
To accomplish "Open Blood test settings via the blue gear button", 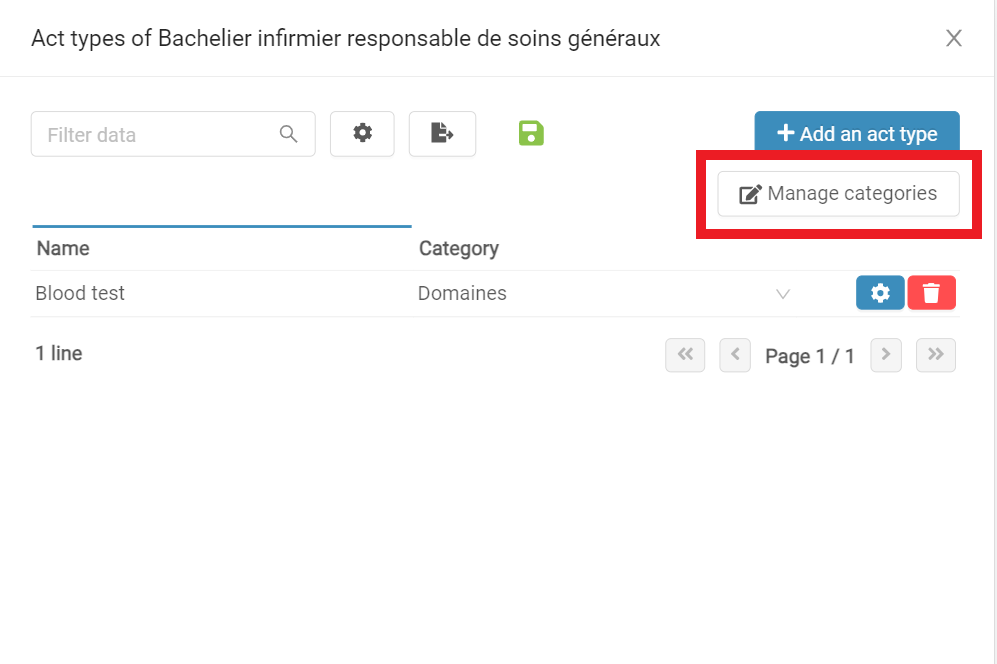I will (880, 293).
